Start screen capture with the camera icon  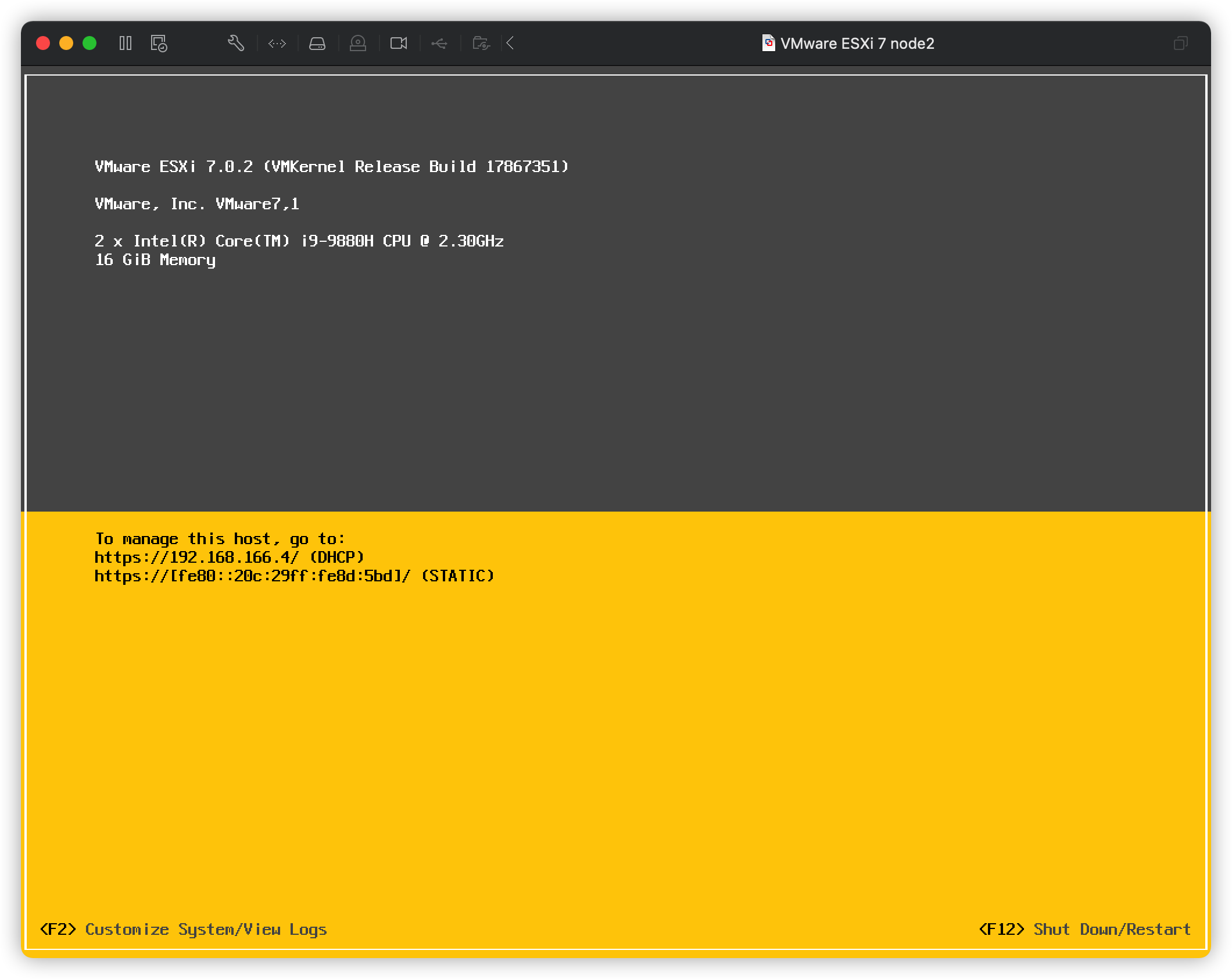click(x=399, y=43)
